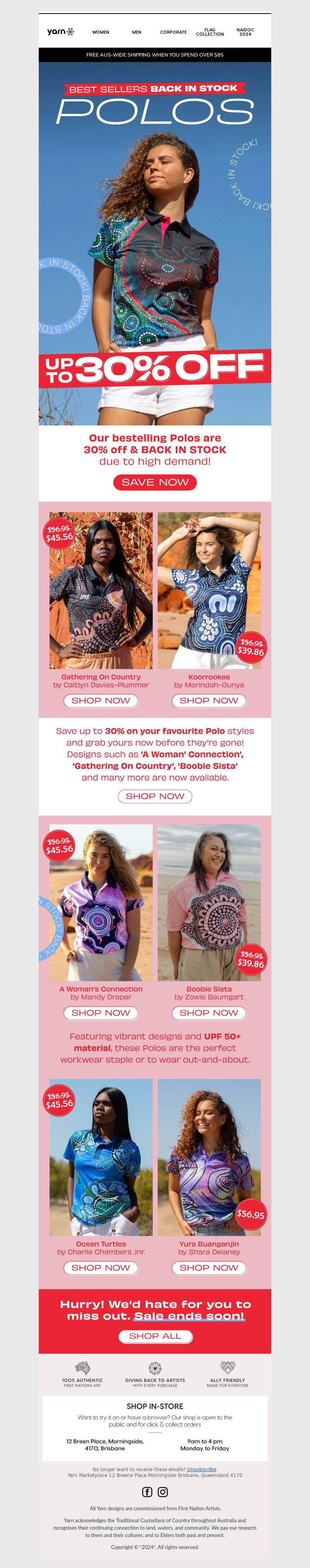Click the red Save Now button
310x1568 pixels.
tap(155, 482)
